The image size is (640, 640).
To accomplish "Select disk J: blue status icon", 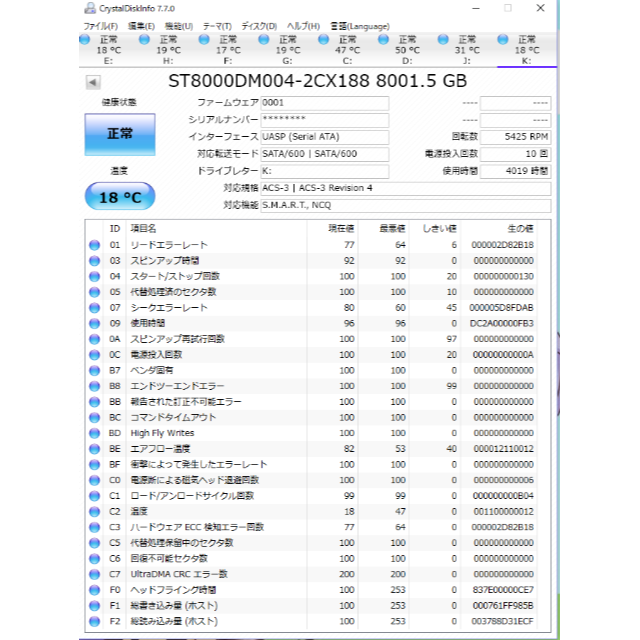I will coord(443,40).
